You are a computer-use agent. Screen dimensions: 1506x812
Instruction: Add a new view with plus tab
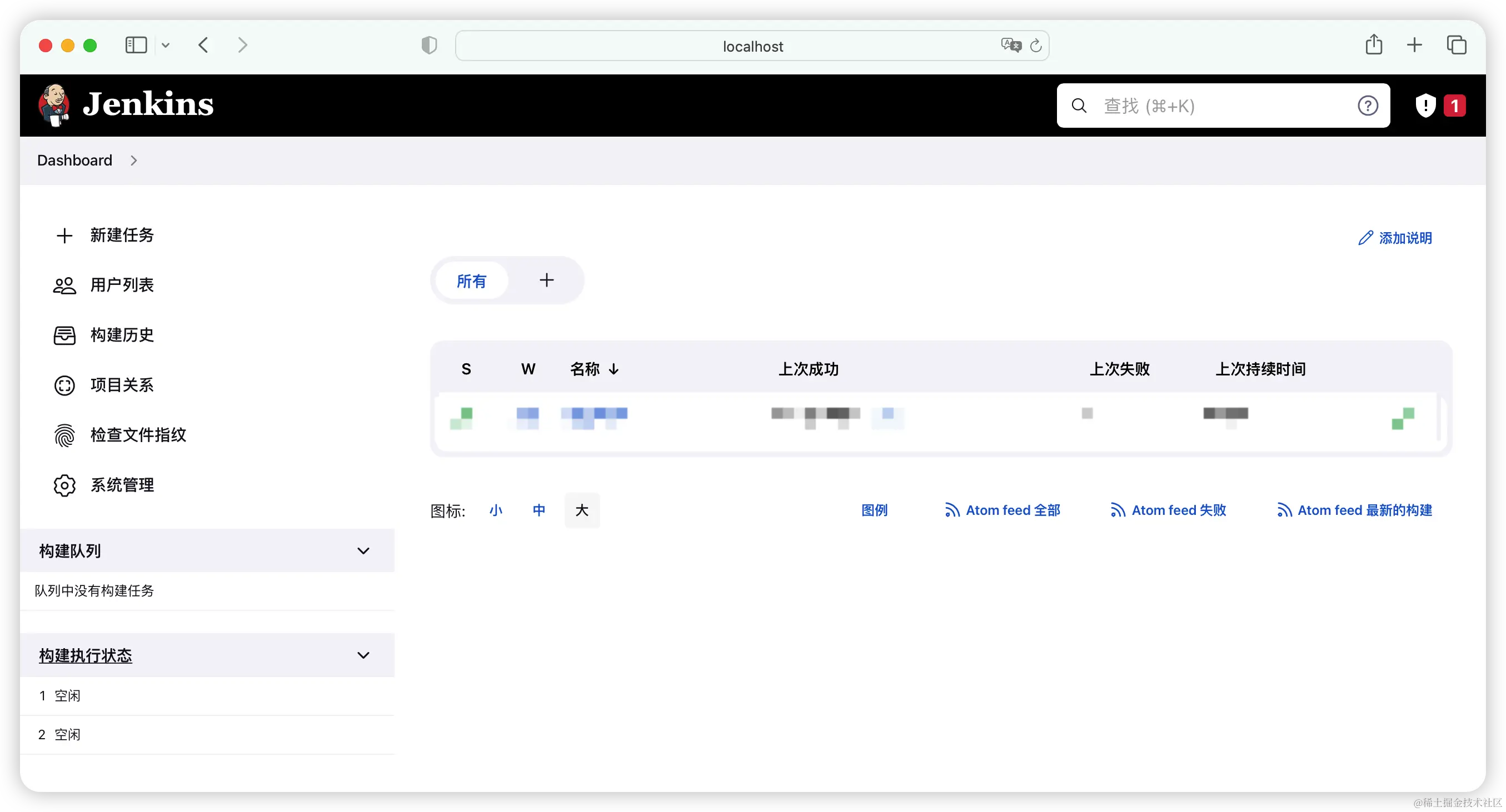point(546,280)
